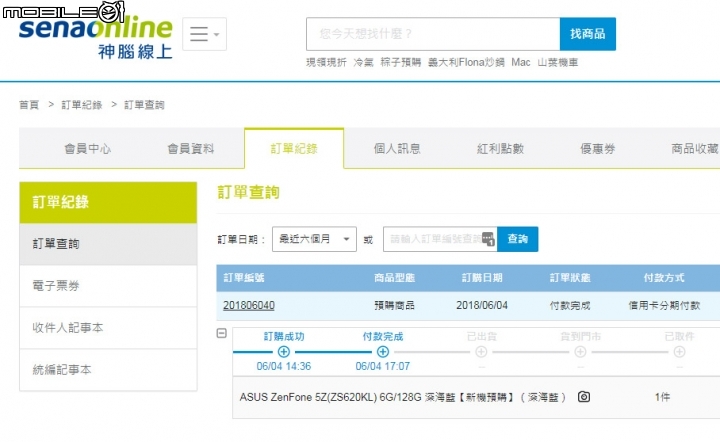The image size is (720, 442).
Task: Click the 找商品 search button
Action: point(588,34)
